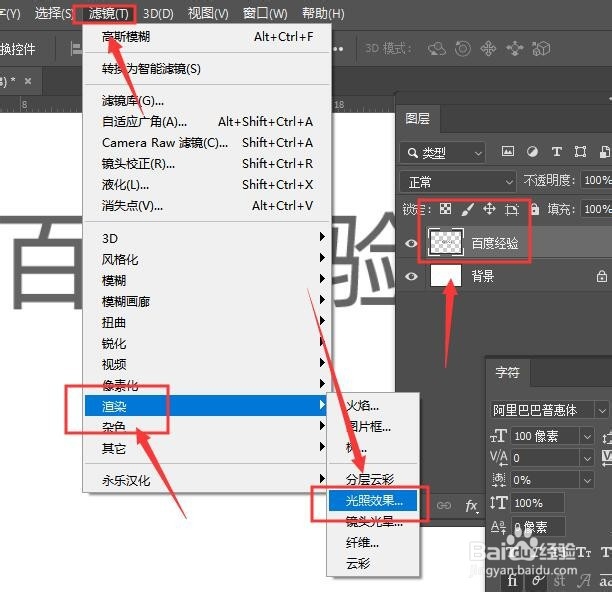
Task: Toggle lock image pixels brush icon
Action: [x=468, y=210]
